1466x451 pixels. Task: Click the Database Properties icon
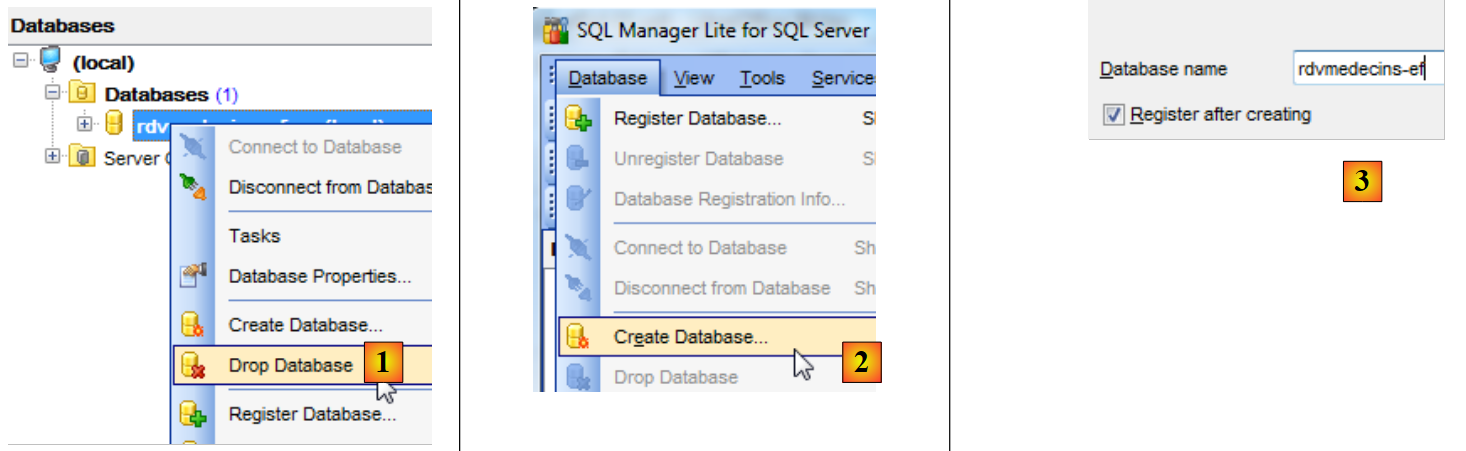[192, 276]
